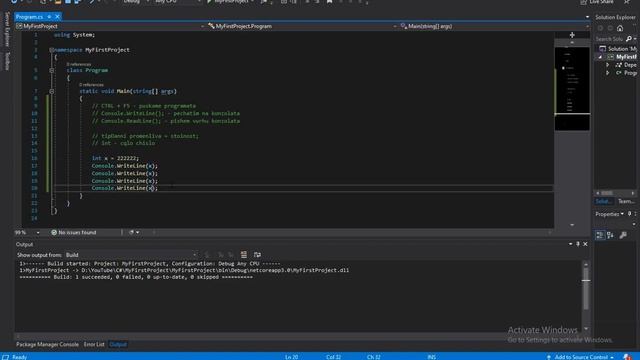The width and height of the screenshot is (640, 360).
Task: Click the editor scroll down arrow
Action: [572, 224]
